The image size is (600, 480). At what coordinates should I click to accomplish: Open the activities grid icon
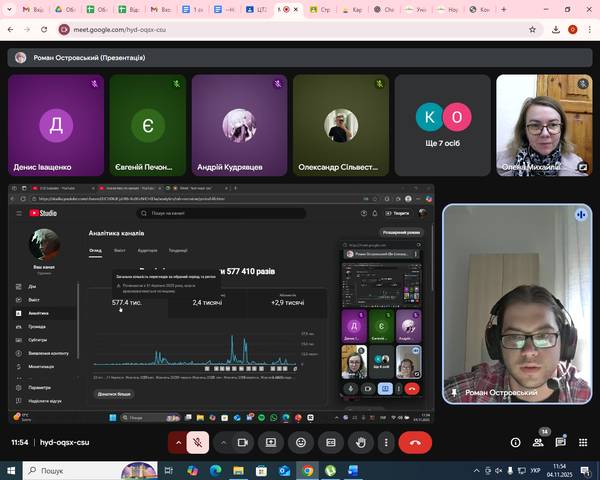583,442
